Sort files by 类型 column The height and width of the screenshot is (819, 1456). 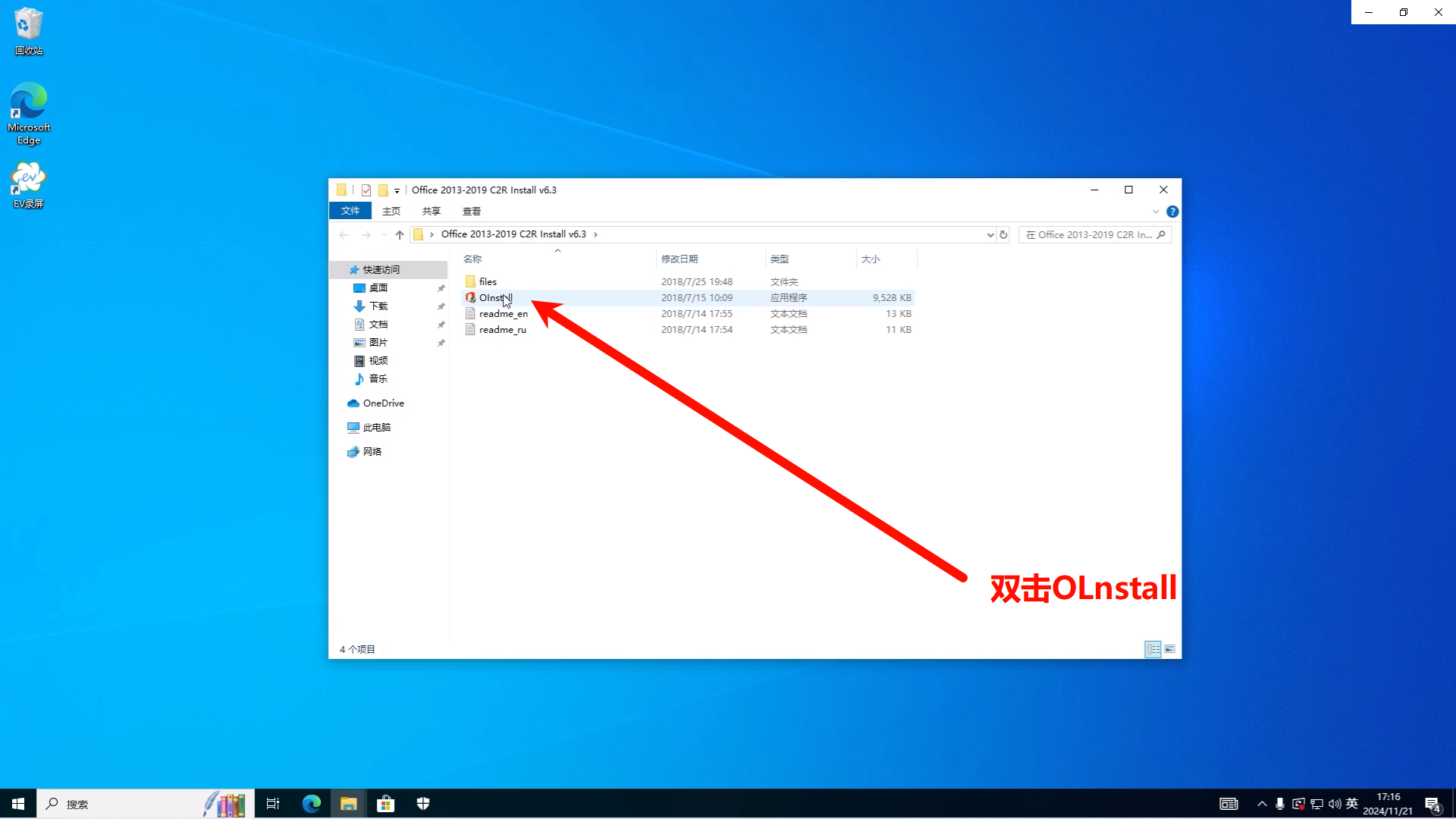click(811, 259)
